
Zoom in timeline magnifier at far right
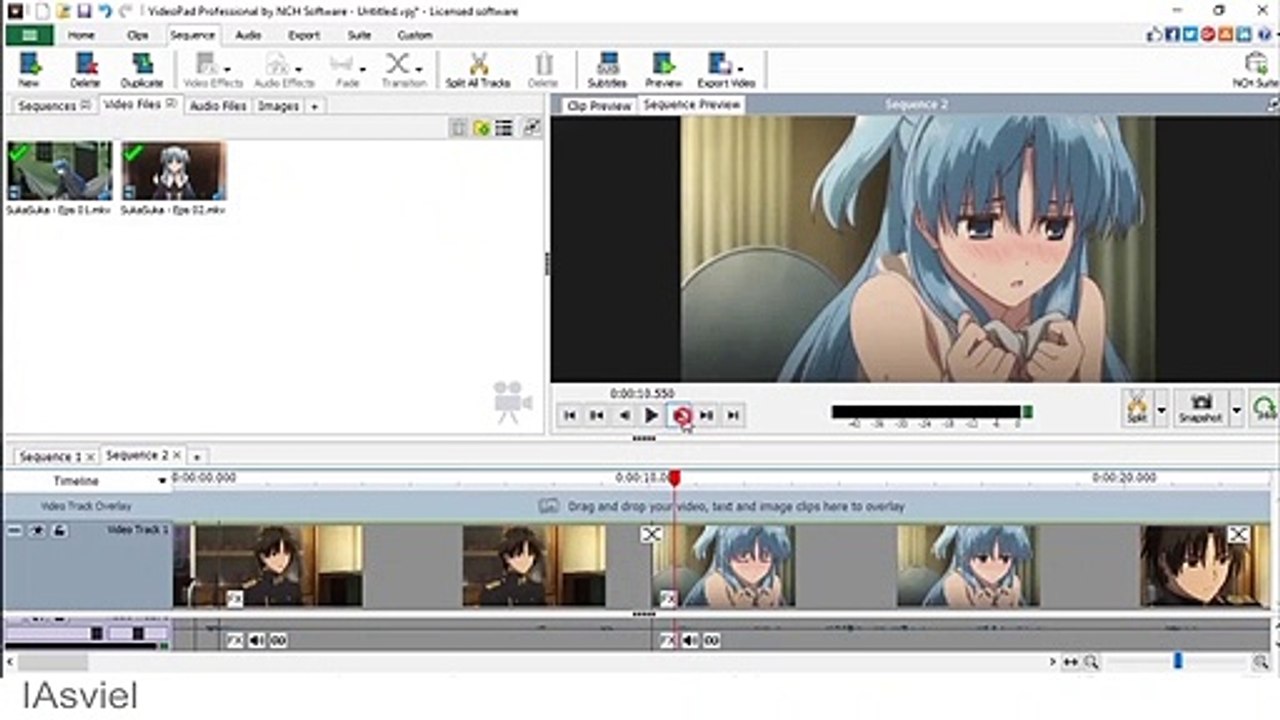pyautogui.click(x=1261, y=662)
